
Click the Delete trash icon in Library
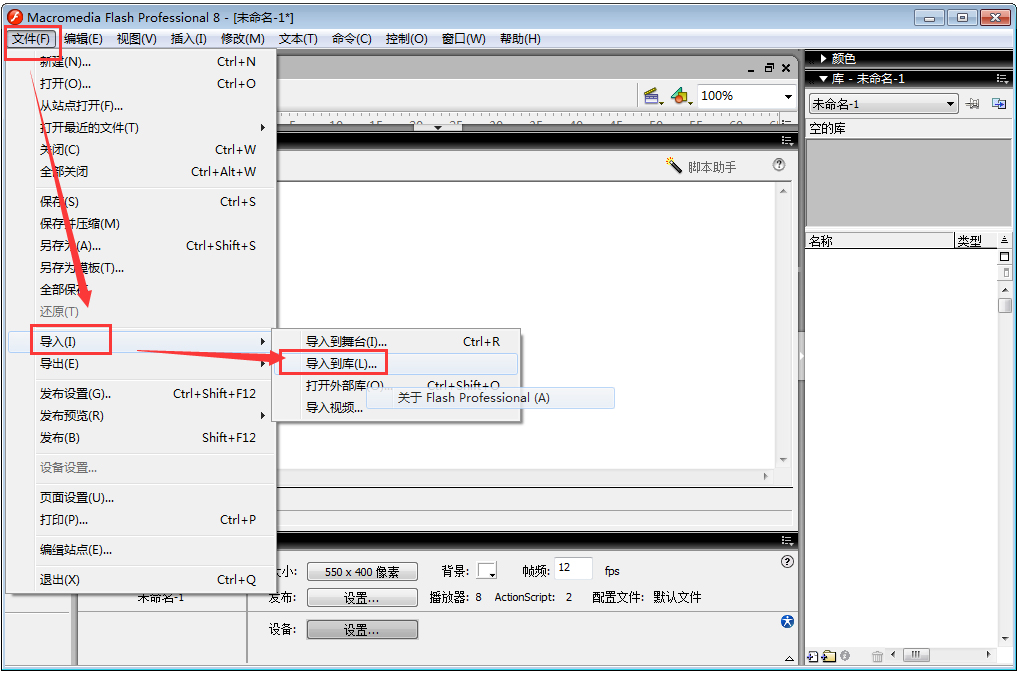click(877, 656)
